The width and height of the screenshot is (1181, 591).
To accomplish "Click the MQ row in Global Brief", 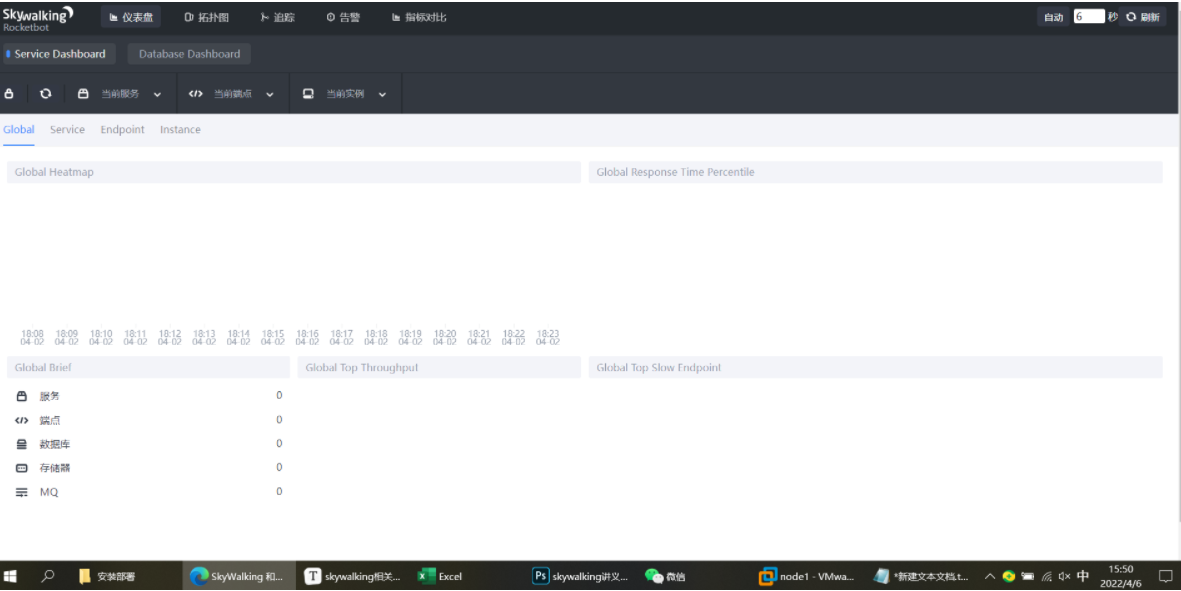I will click(x=148, y=492).
